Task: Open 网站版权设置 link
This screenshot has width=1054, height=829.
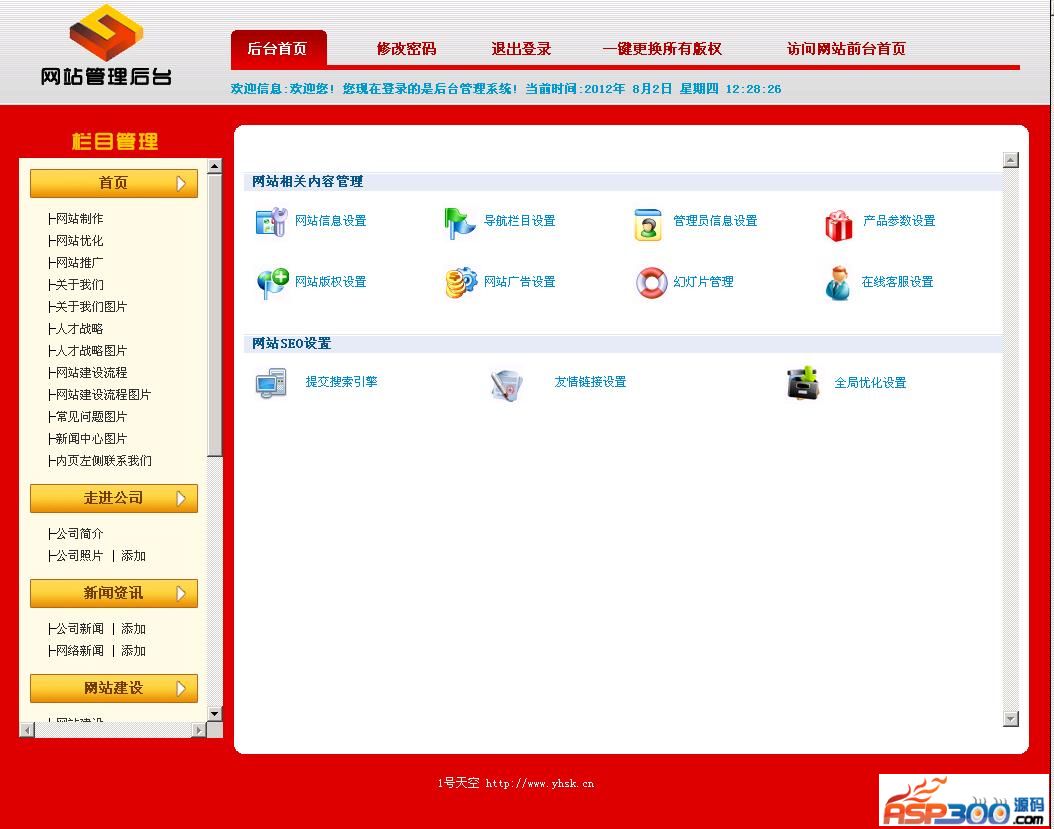Action: coord(331,282)
